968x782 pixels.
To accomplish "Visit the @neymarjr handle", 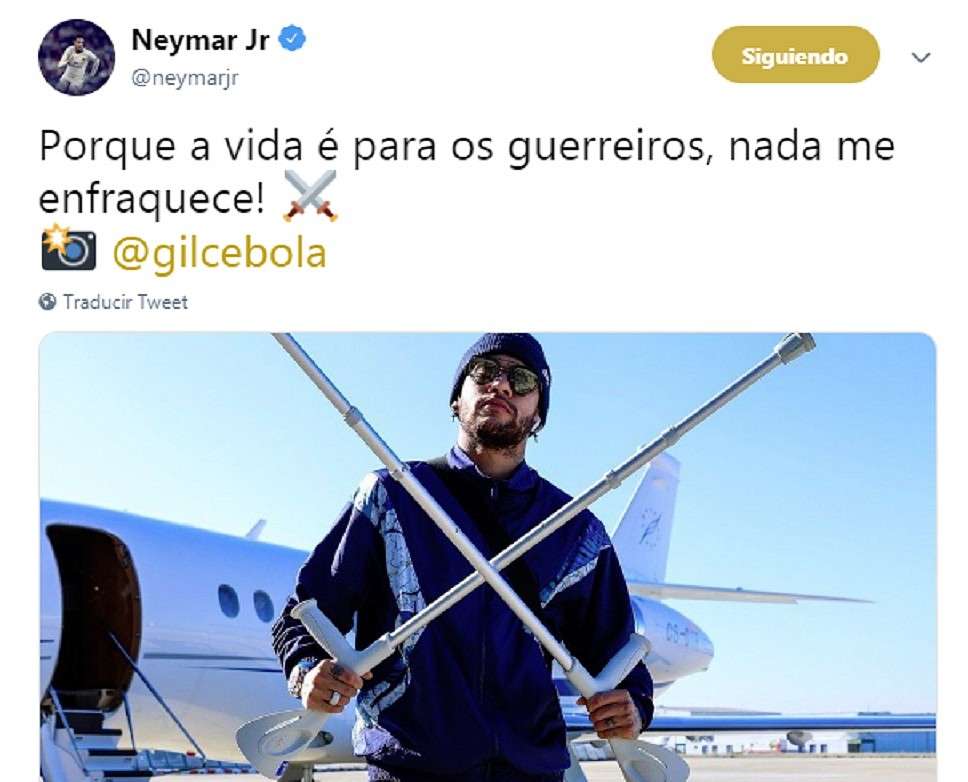I will tap(185, 78).
